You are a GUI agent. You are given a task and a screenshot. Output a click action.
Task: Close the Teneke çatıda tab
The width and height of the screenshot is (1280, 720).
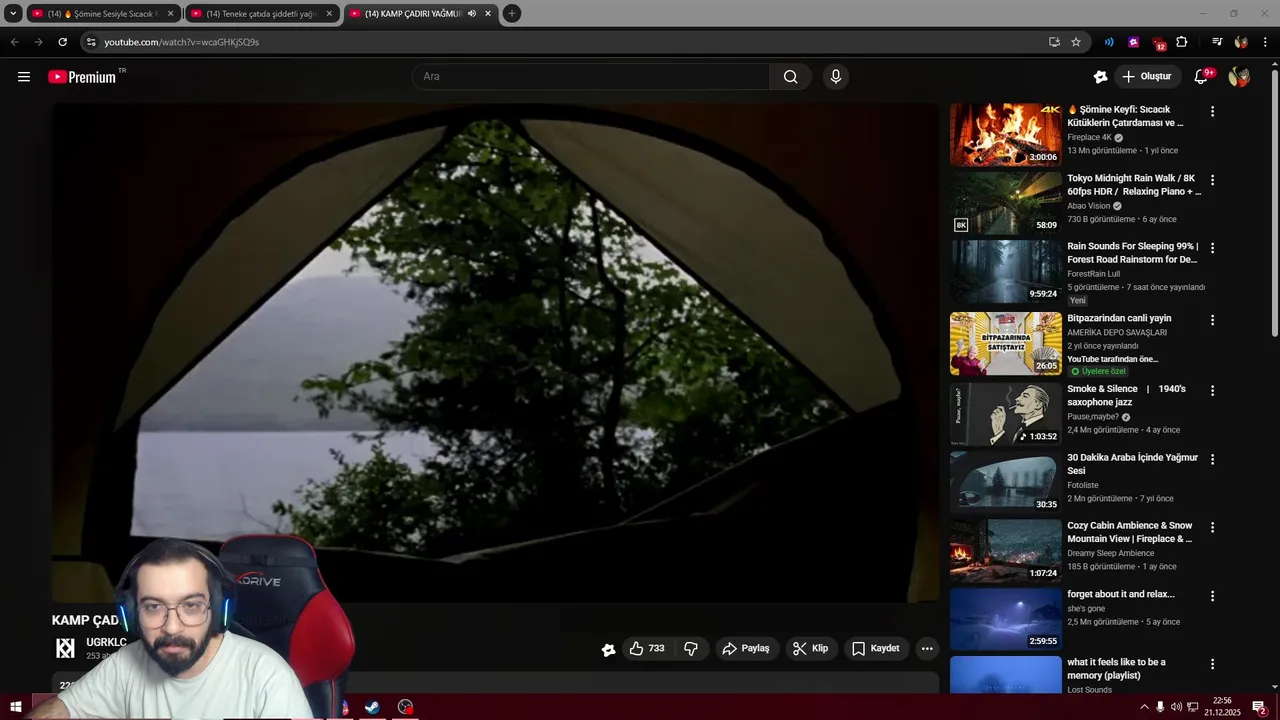329,14
